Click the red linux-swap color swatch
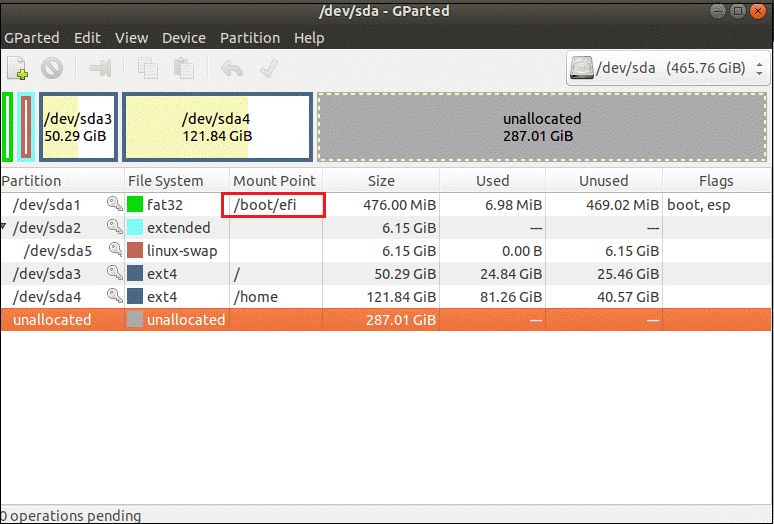The height and width of the screenshot is (524, 774). tap(135, 250)
